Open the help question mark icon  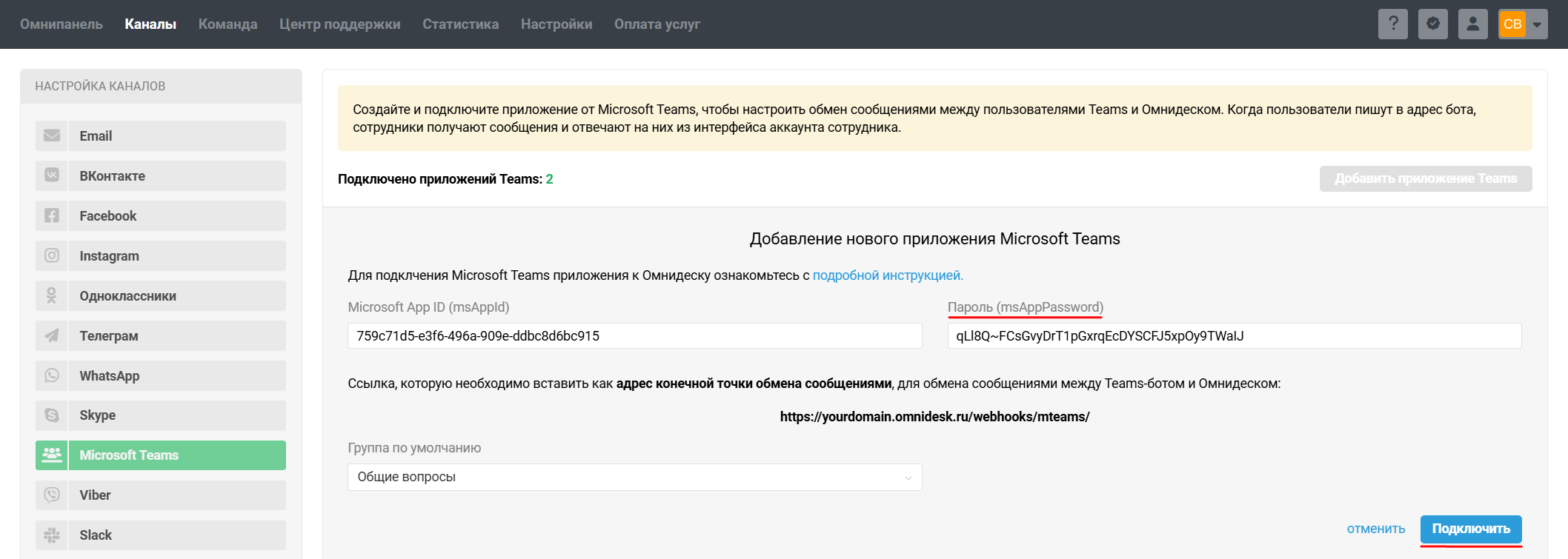click(x=1393, y=24)
